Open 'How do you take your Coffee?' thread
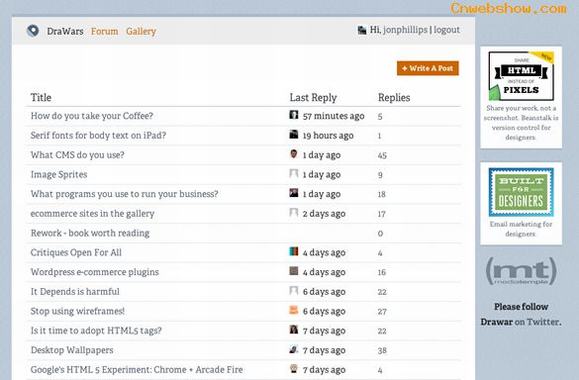Screen dimensions: 579x380 [92, 116]
